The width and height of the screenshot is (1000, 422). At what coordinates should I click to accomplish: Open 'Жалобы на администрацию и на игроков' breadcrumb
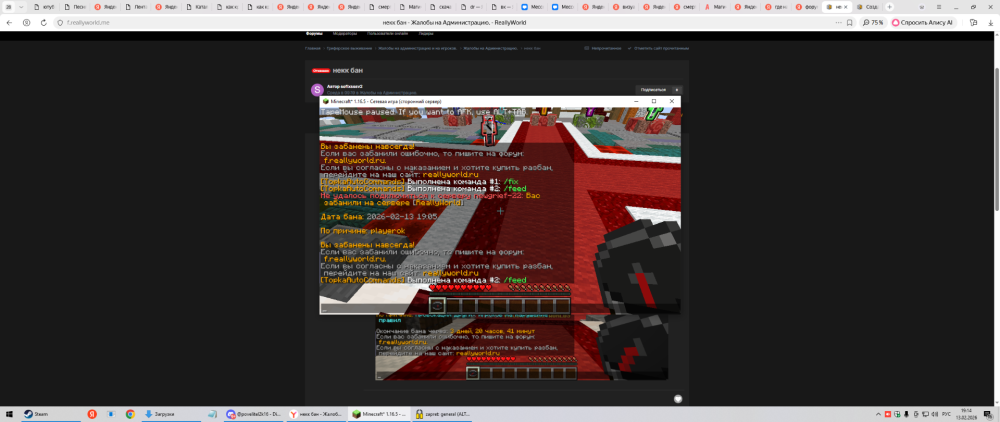point(416,48)
